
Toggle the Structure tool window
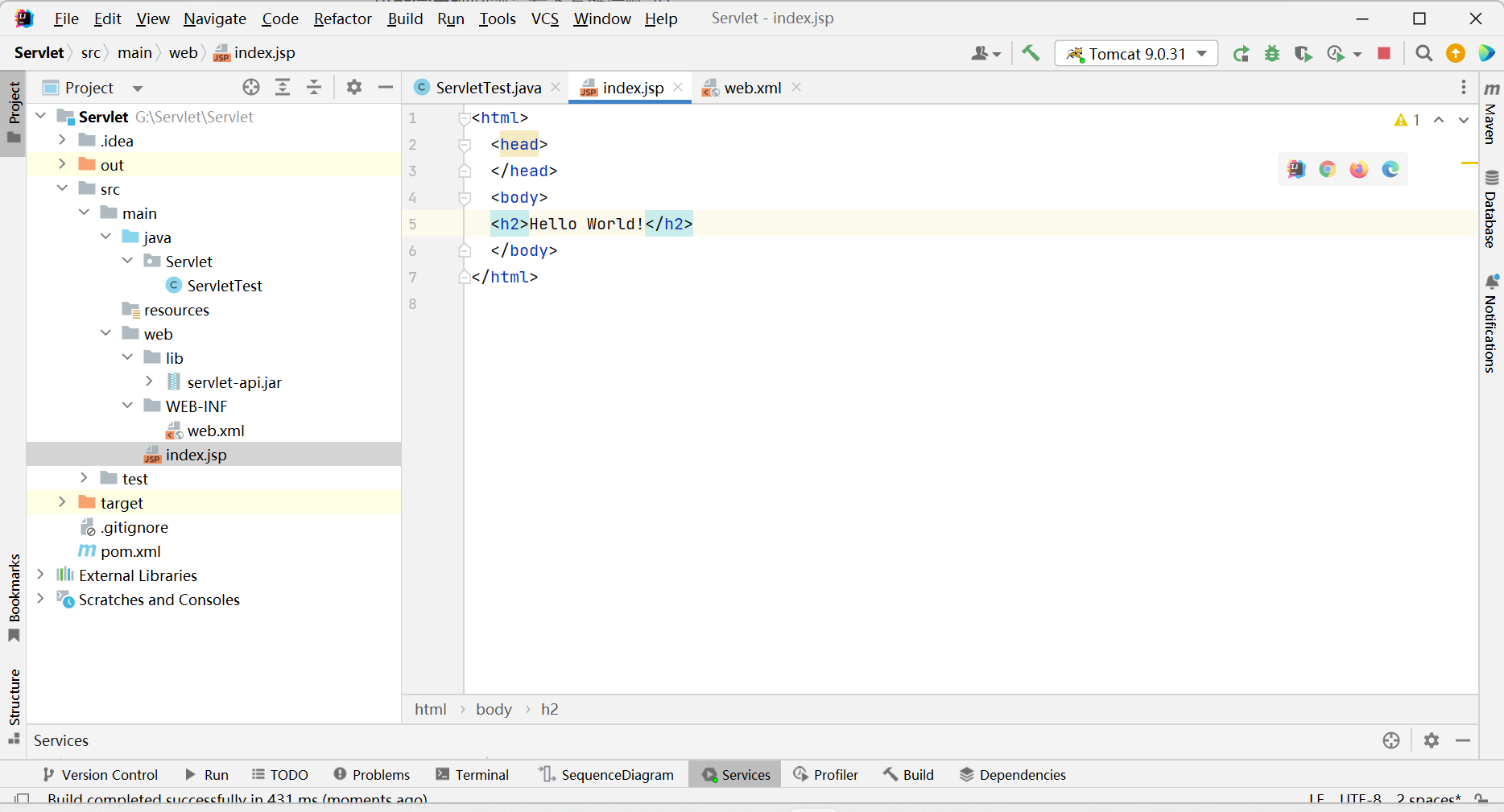pos(14,706)
